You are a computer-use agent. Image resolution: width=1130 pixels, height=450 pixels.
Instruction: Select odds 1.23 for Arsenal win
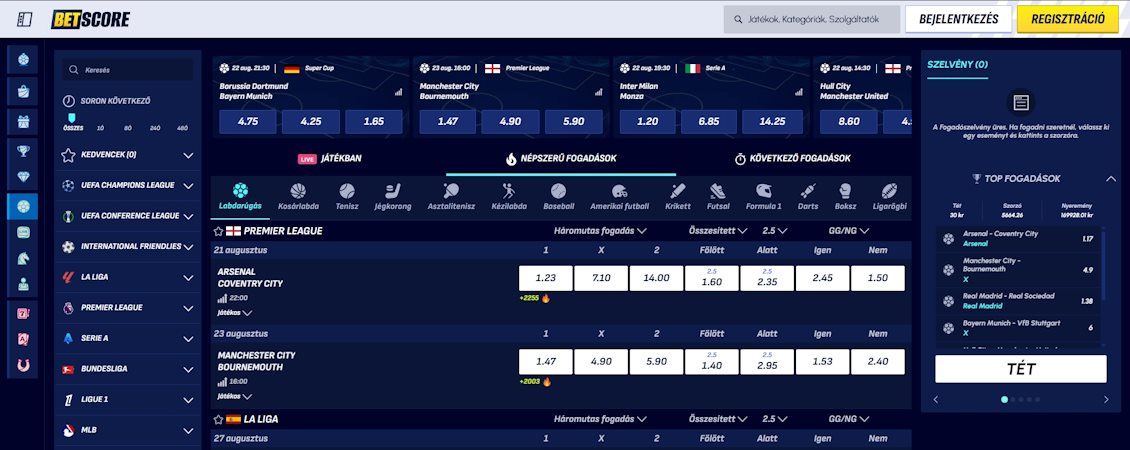546,278
